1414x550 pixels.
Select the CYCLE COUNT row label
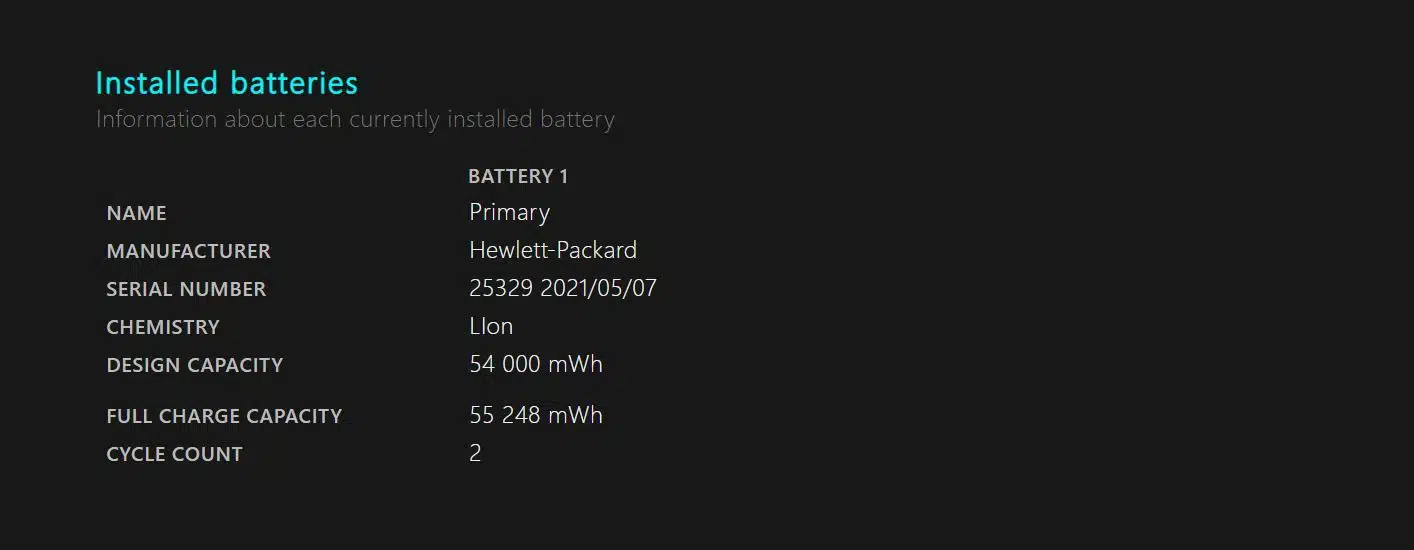click(x=174, y=455)
